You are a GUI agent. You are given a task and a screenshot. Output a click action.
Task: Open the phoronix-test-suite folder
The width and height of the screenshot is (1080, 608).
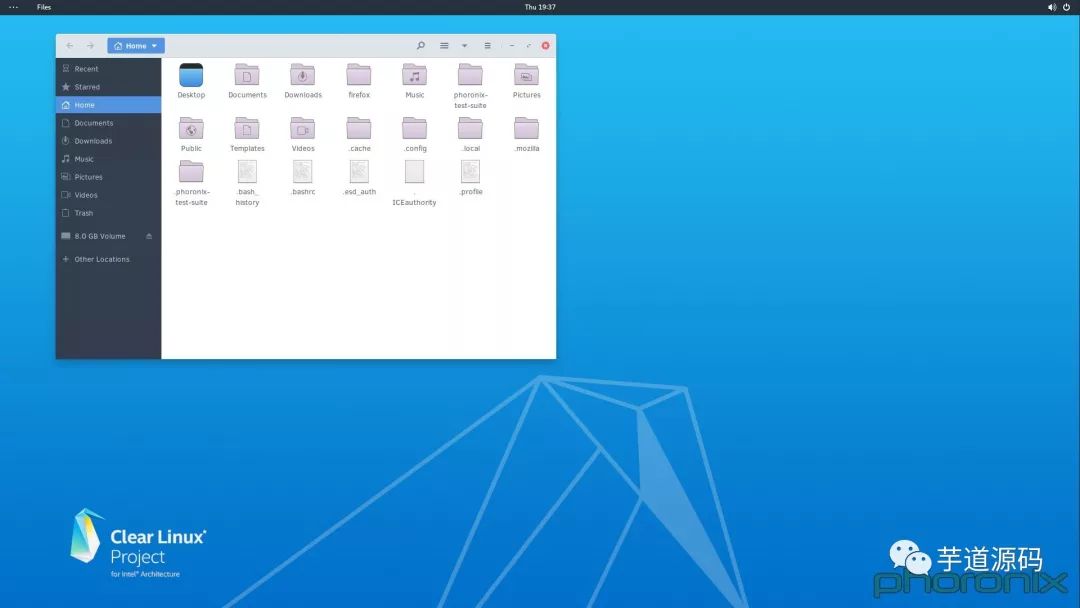pos(470,76)
